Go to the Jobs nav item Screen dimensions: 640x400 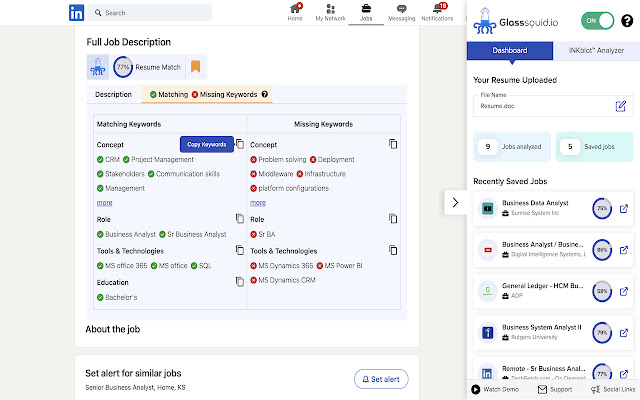click(366, 12)
